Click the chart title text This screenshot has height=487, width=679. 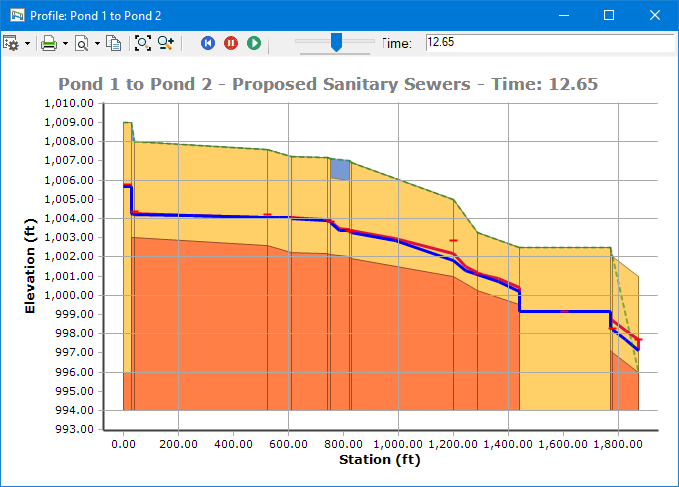[328, 84]
